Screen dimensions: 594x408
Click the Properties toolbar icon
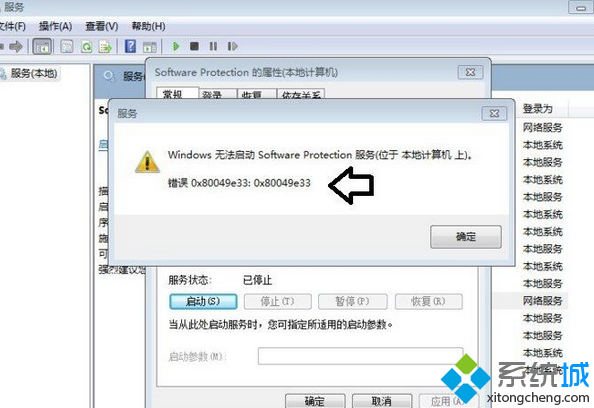coord(67,47)
